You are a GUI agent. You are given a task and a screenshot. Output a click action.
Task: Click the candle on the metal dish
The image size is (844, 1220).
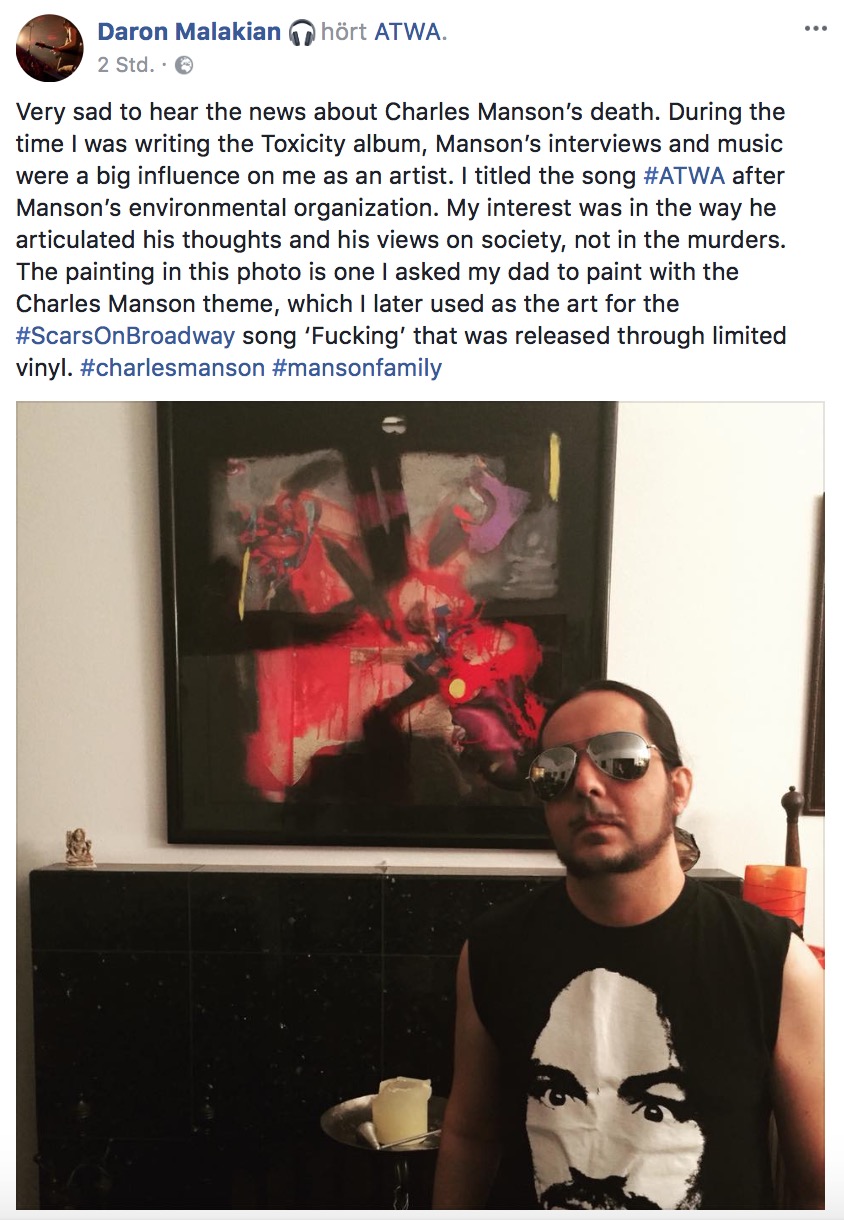(401, 1110)
